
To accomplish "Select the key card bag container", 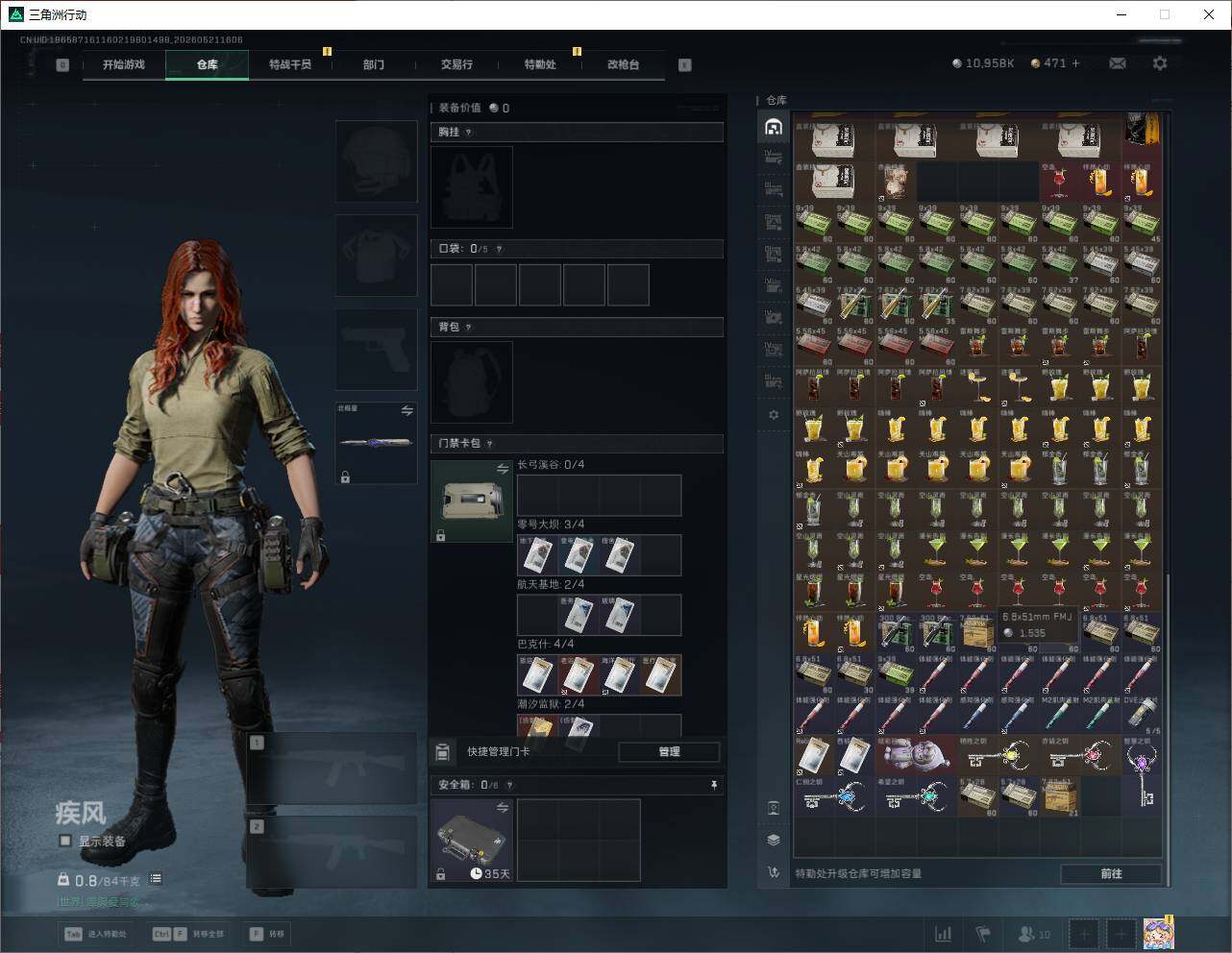I will click(x=472, y=501).
